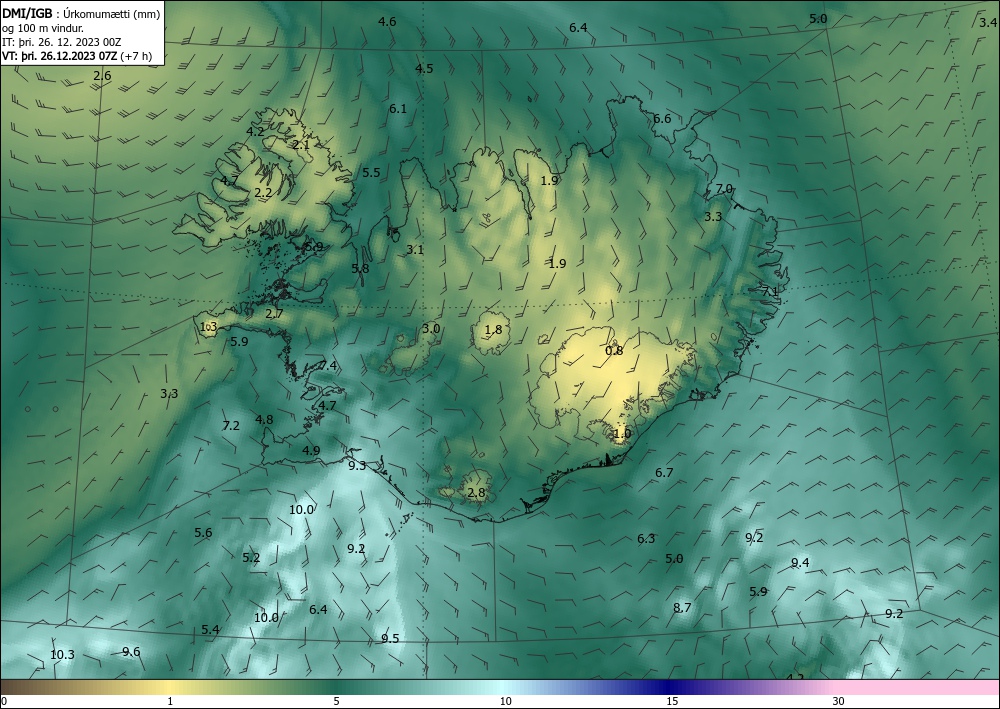Click the colorbar tick label '1'
1000x709 pixels.
tap(170, 701)
